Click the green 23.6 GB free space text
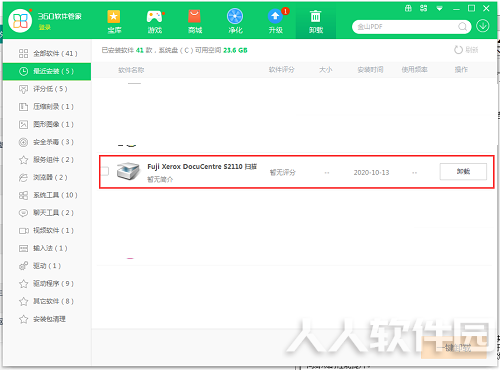 tap(235, 50)
